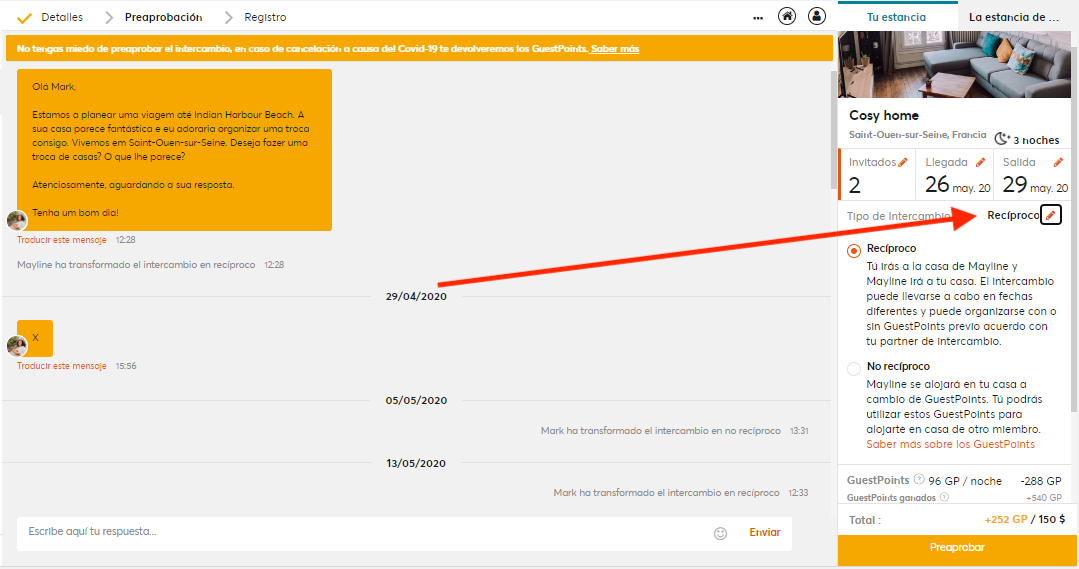
Task: Click the GuestPoints help question mark
Action: pos(919,480)
